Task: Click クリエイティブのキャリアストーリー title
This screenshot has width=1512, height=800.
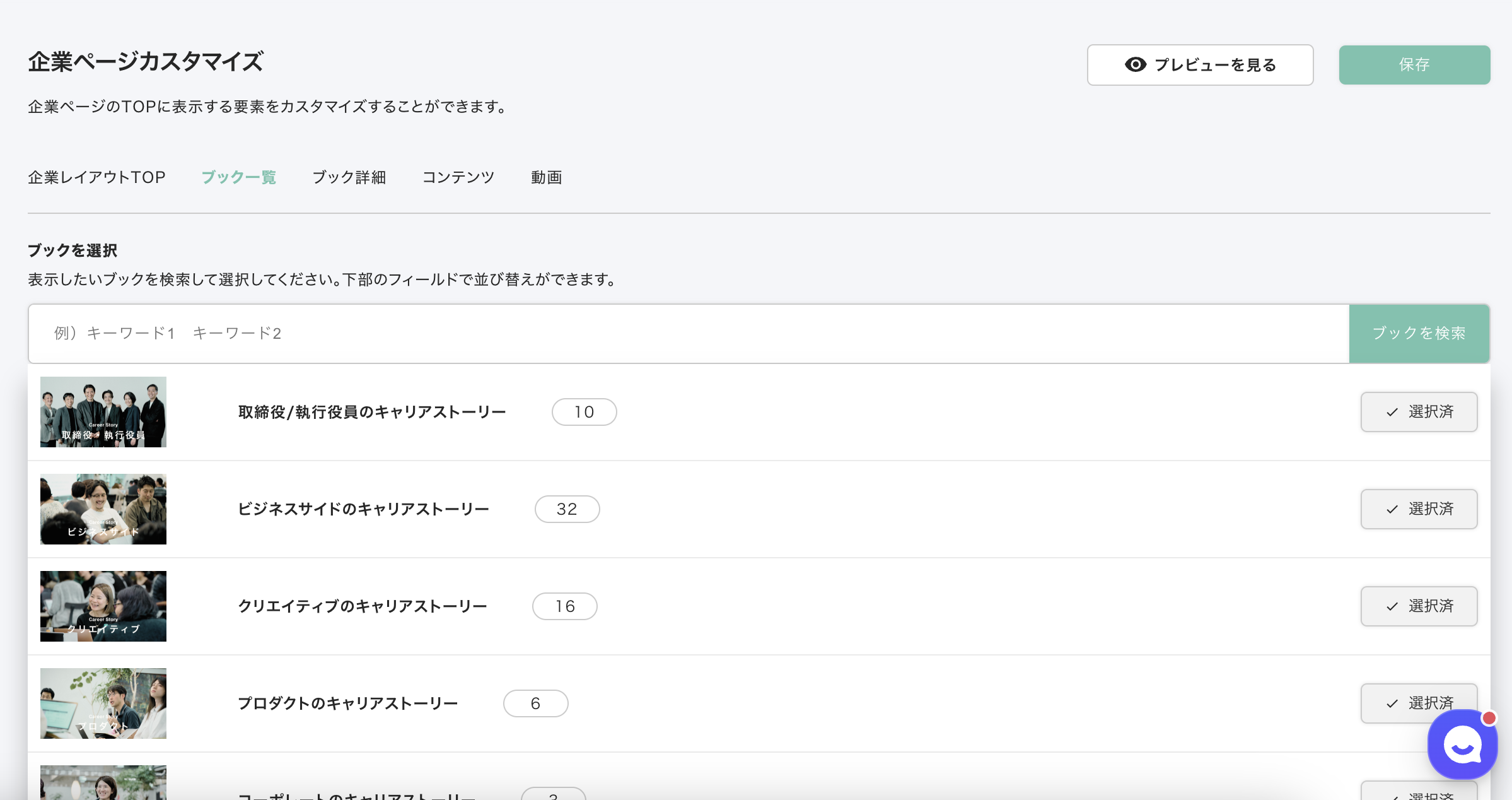Action: 363,606
